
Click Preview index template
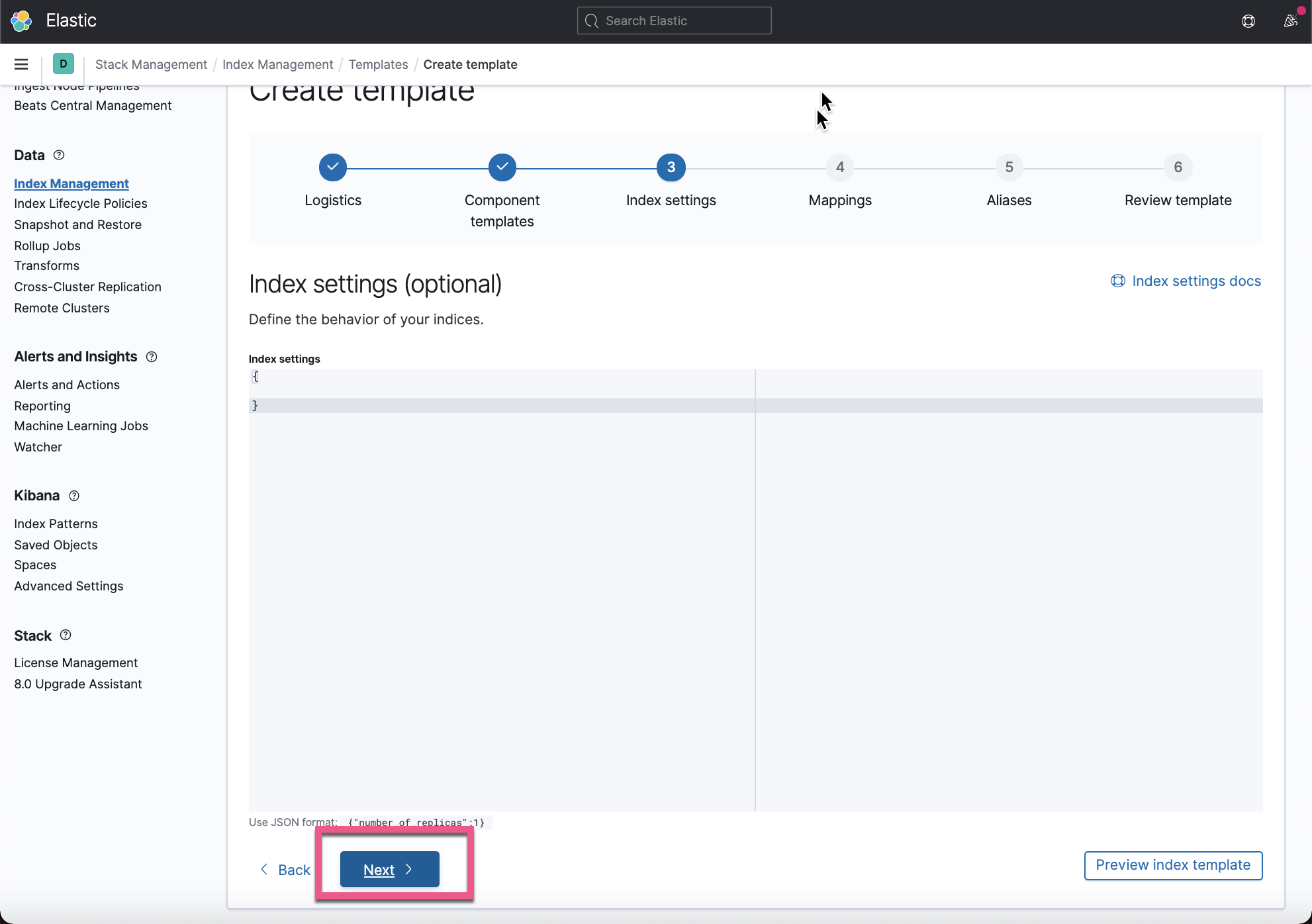click(x=1172, y=865)
